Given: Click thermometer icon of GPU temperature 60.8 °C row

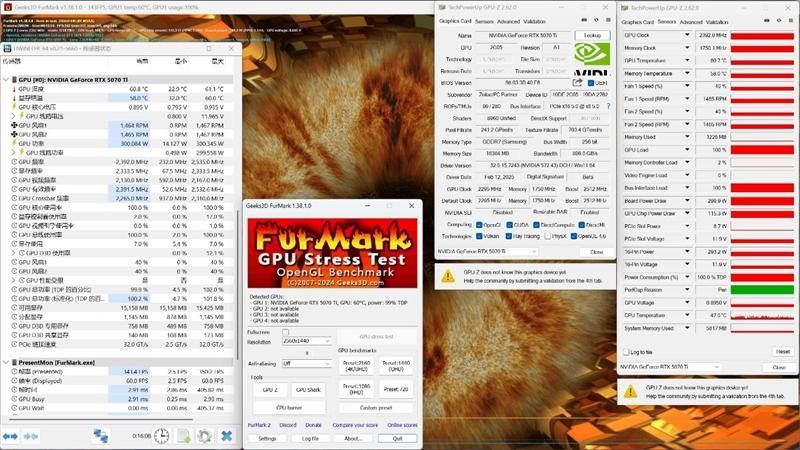Looking at the screenshot, I should pos(14,89).
